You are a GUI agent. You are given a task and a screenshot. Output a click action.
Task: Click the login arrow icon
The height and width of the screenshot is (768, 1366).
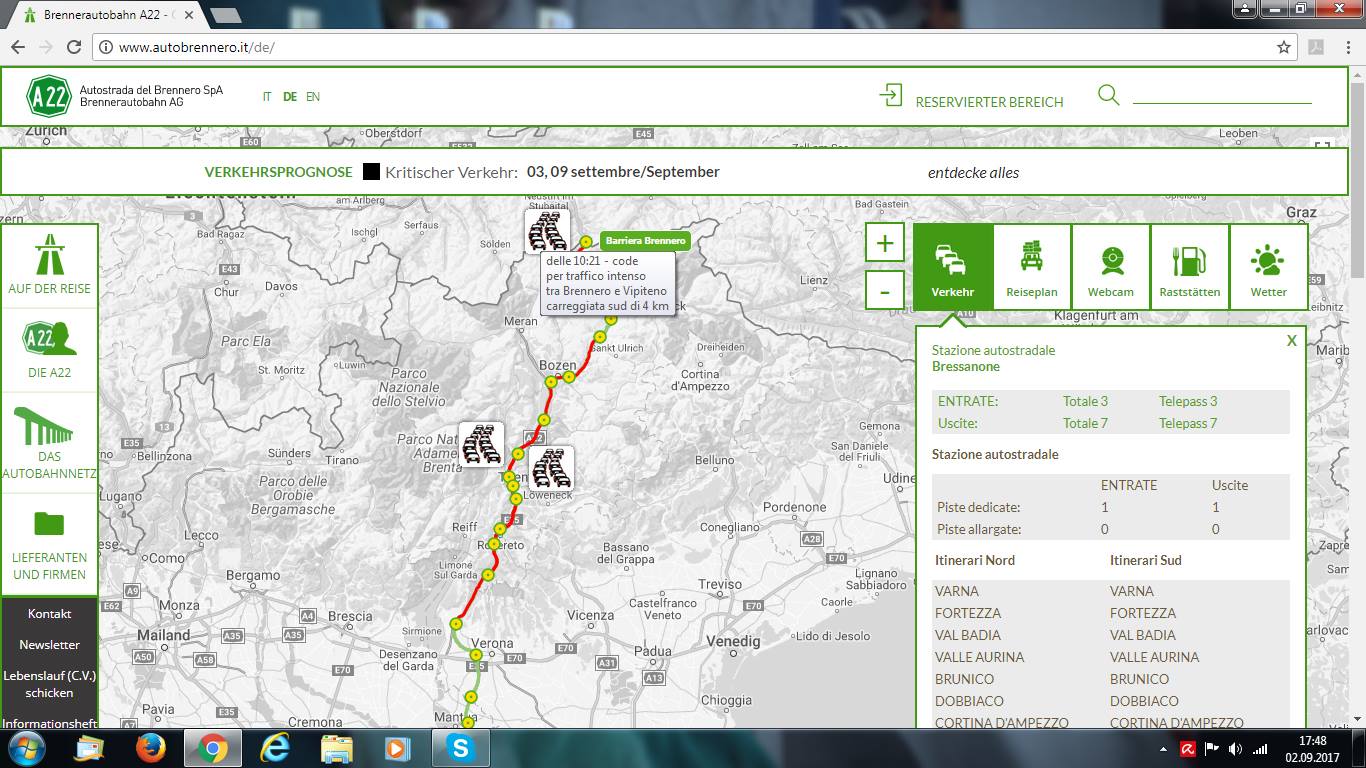click(x=890, y=95)
